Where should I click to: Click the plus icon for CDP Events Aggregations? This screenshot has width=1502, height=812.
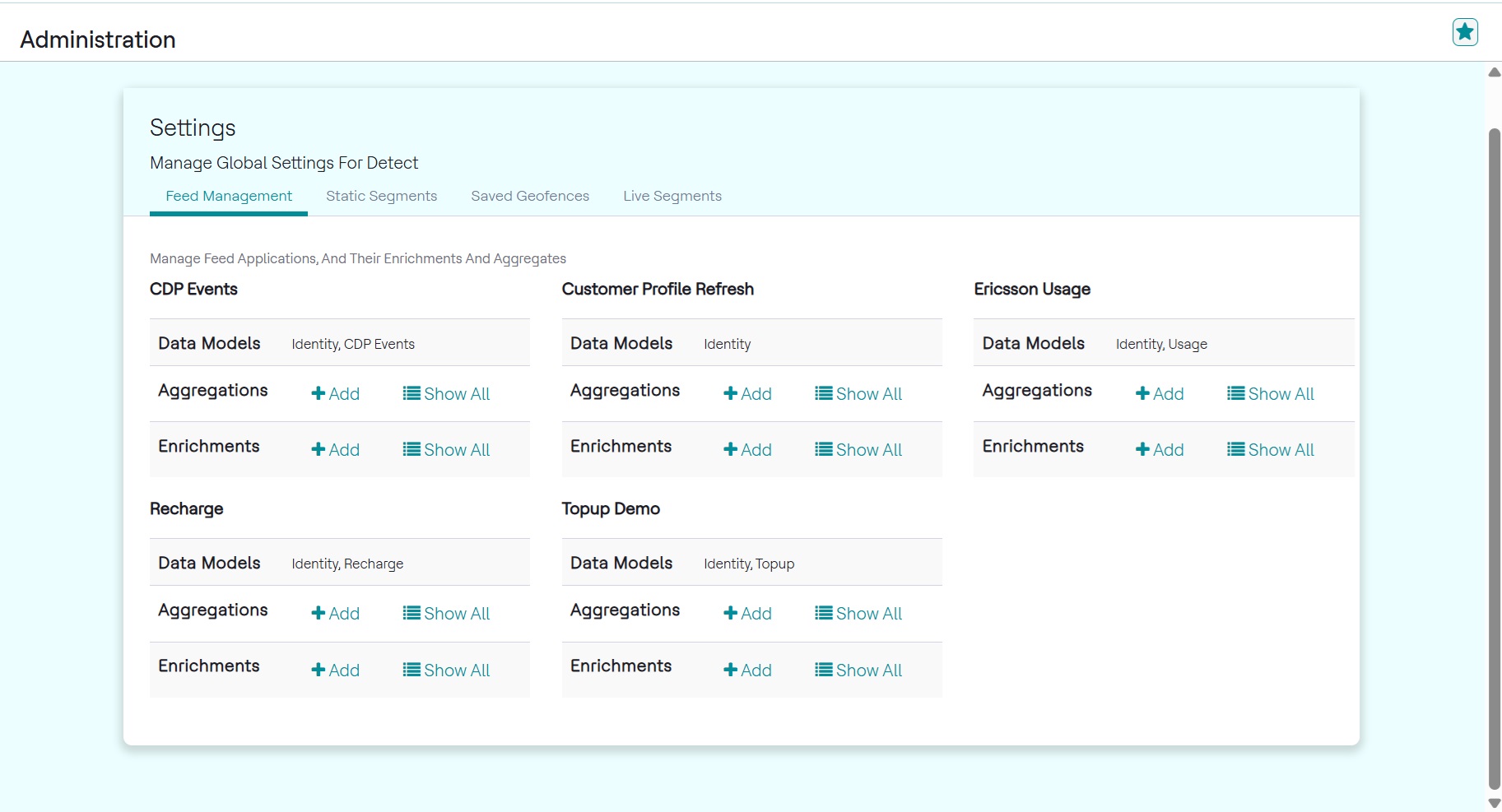[x=318, y=394]
